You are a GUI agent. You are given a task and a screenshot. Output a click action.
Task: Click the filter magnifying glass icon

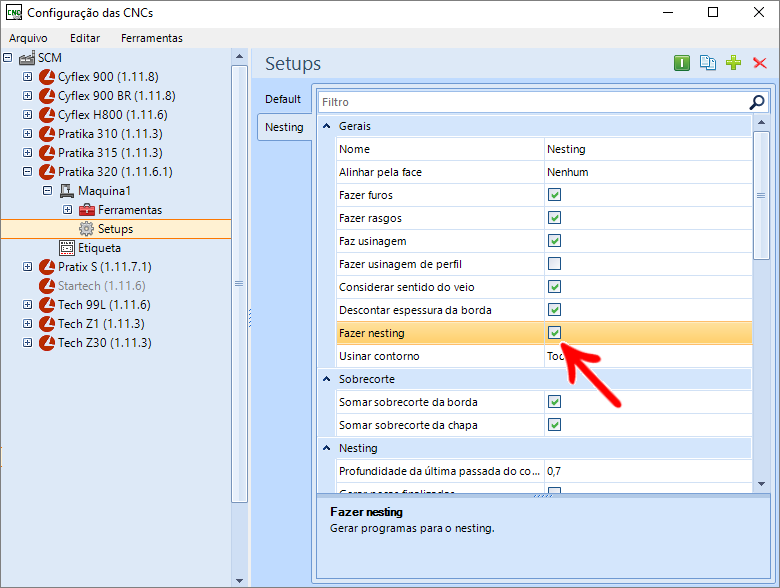click(x=757, y=102)
